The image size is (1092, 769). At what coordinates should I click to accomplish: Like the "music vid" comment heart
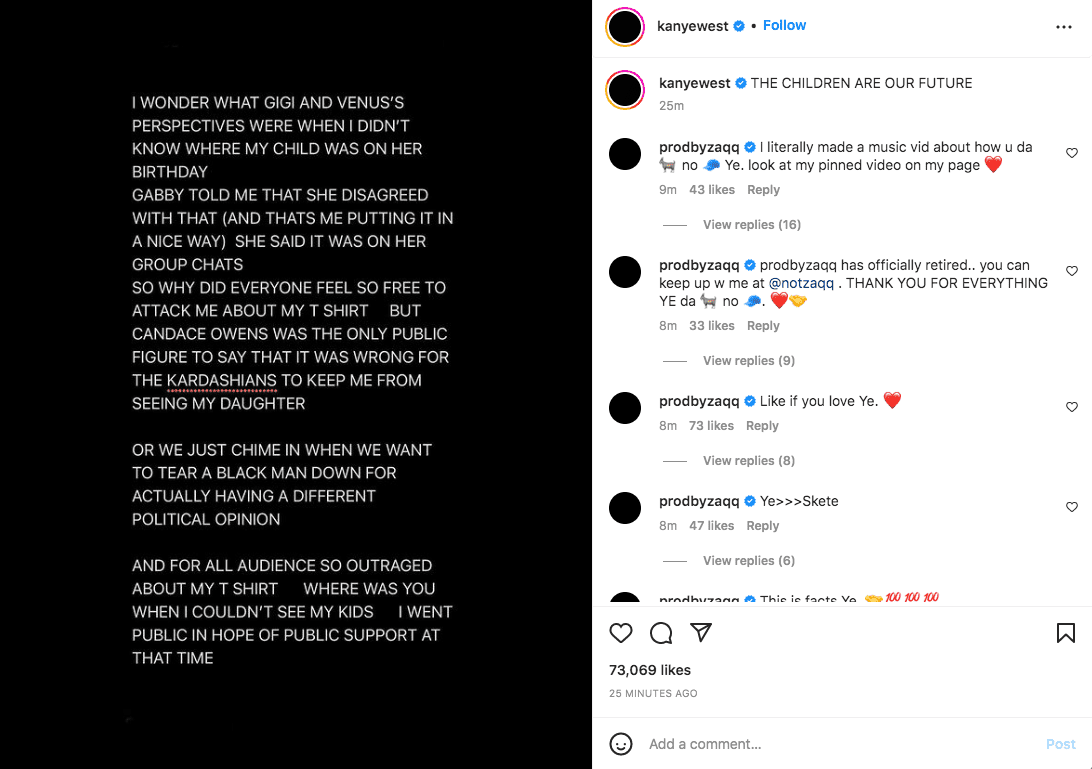tap(1072, 153)
